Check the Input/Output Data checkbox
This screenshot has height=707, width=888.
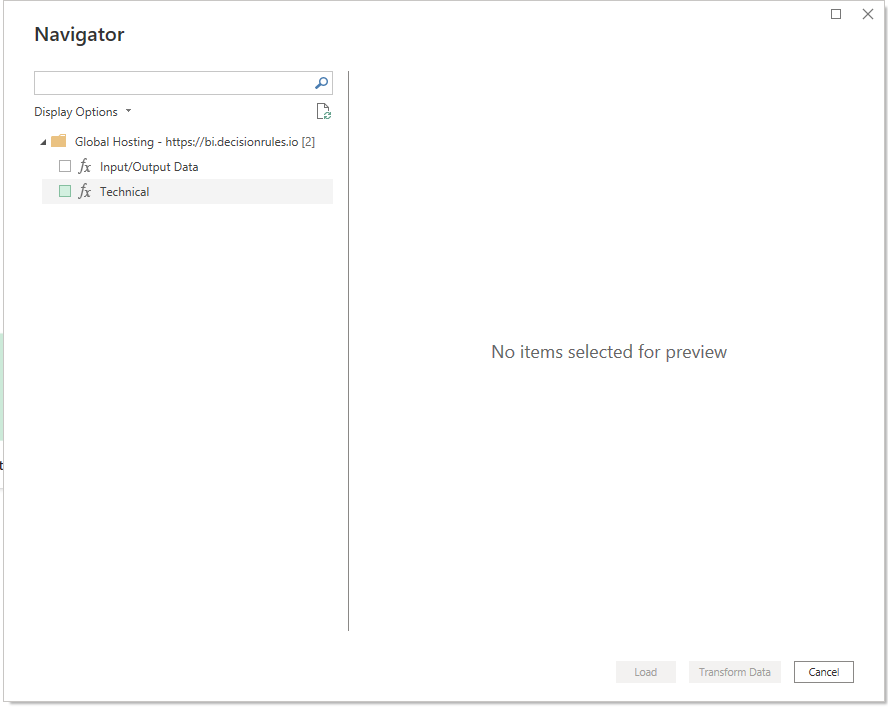[65, 167]
